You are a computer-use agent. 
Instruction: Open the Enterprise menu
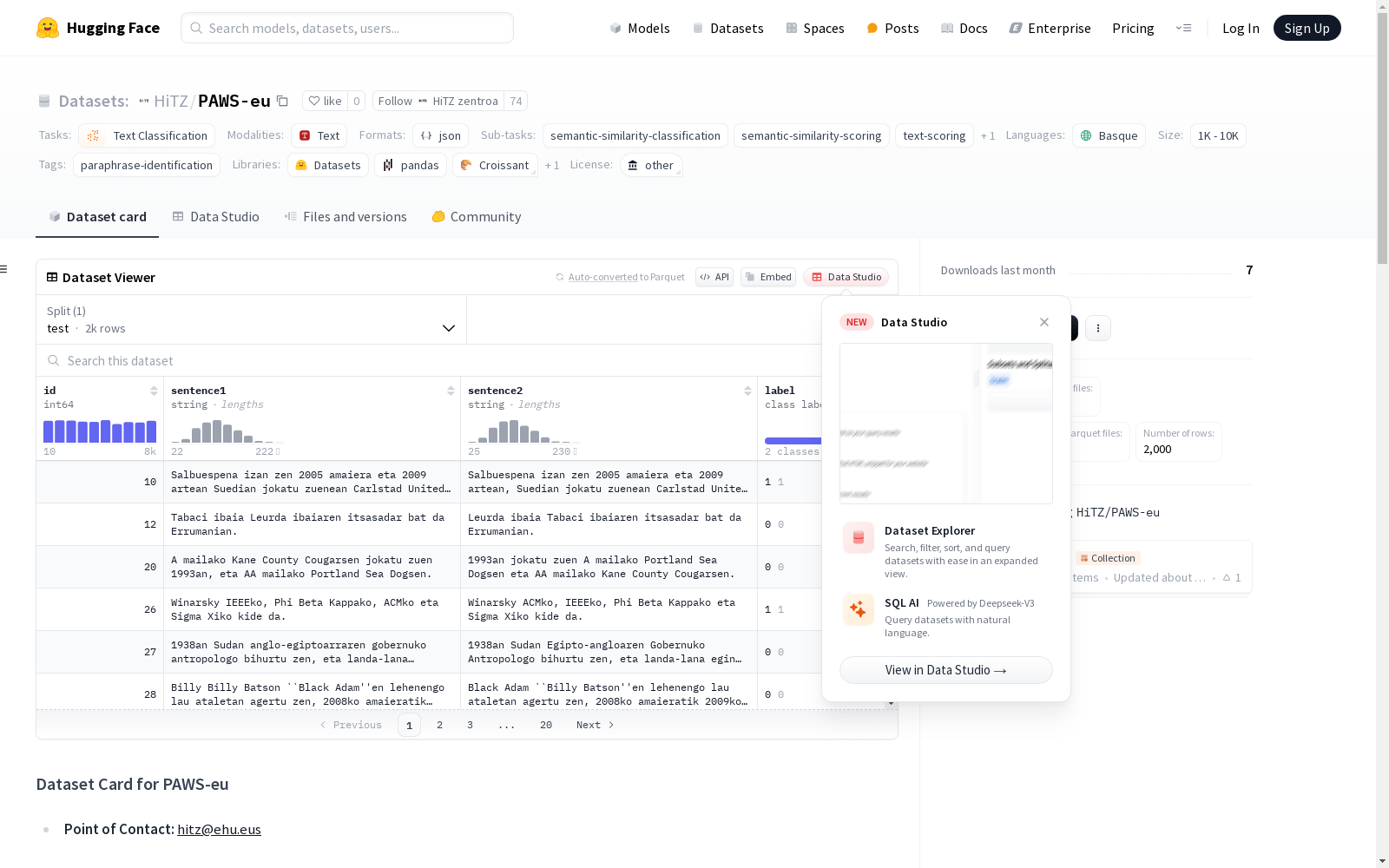pyautogui.click(x=1050, y=28)
